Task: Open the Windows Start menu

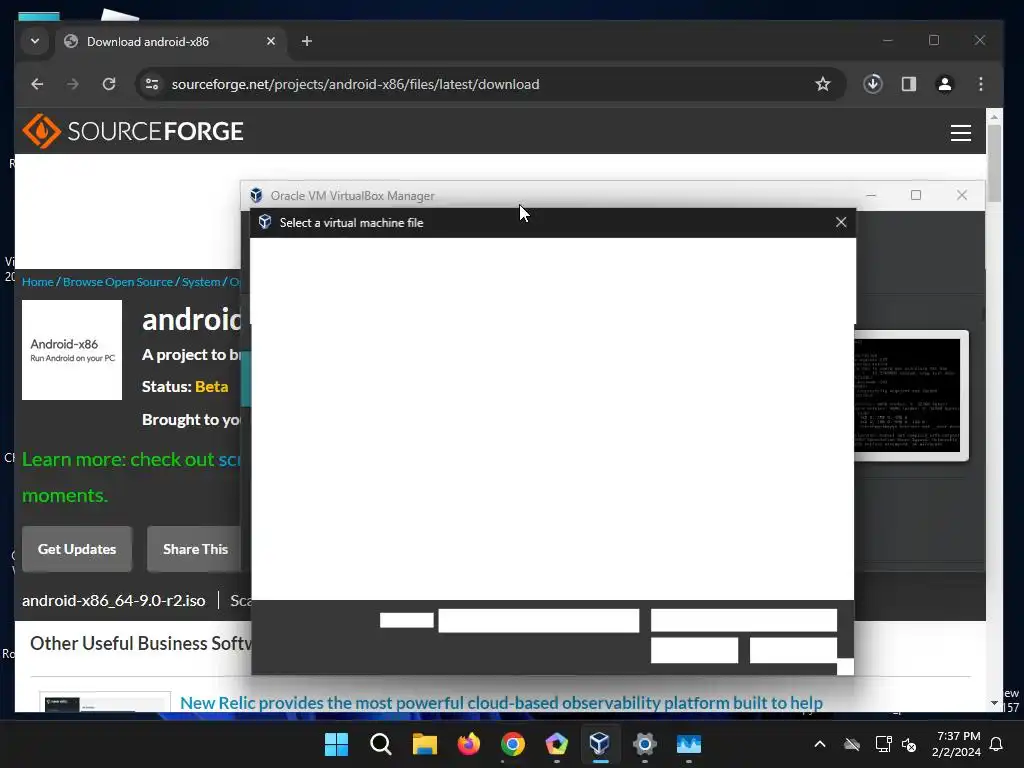Action: click(337, 744)
